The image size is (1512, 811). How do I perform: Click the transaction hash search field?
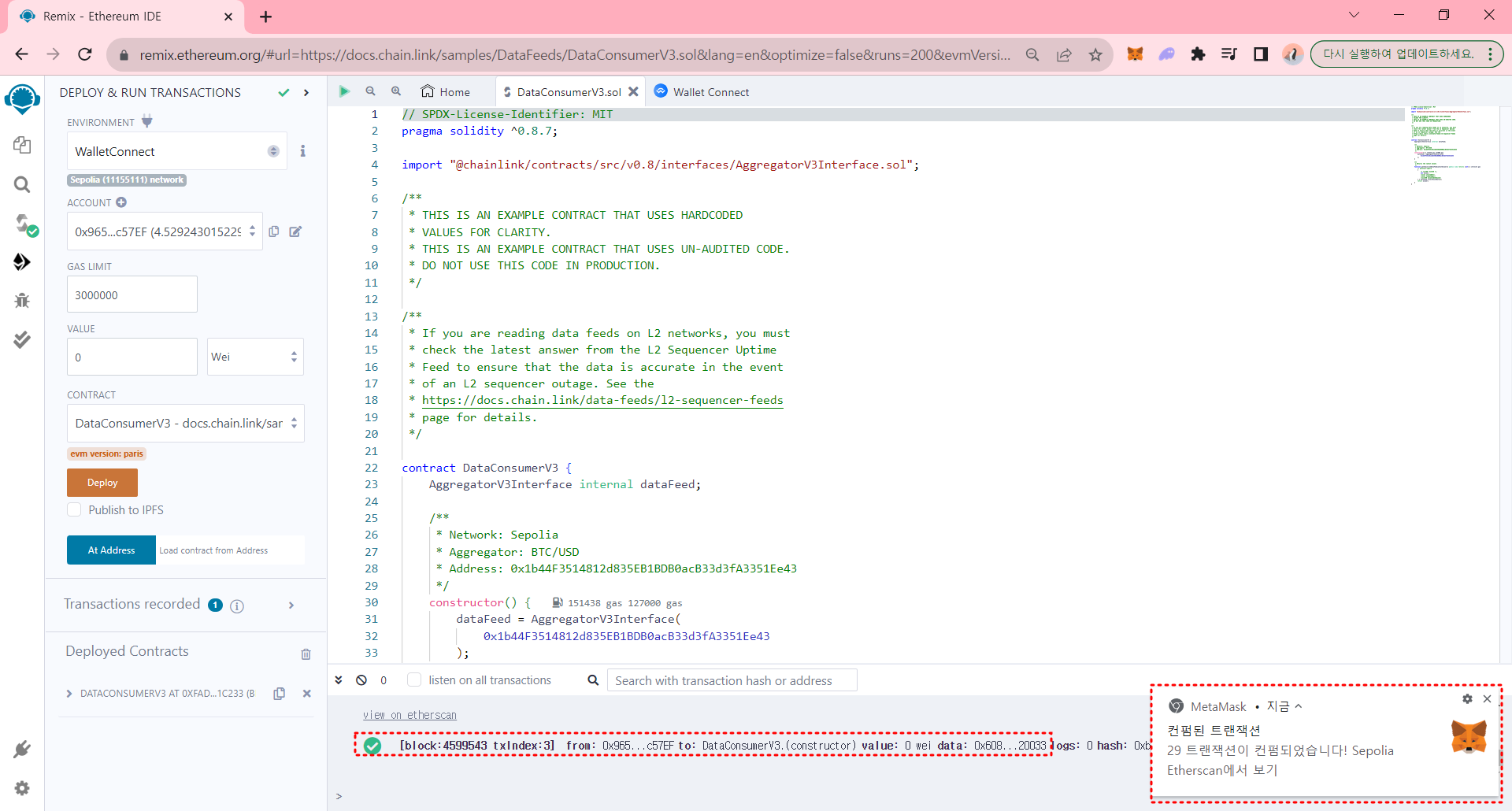pos(732,680)
